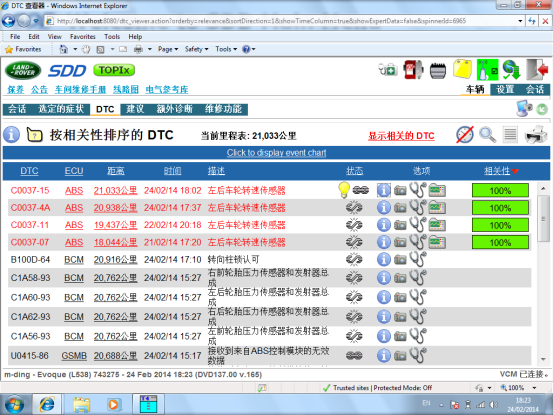Sort by the 距离 column header
Image resolution: width=553 pixels, height=415 pixels.
point(116,171)
